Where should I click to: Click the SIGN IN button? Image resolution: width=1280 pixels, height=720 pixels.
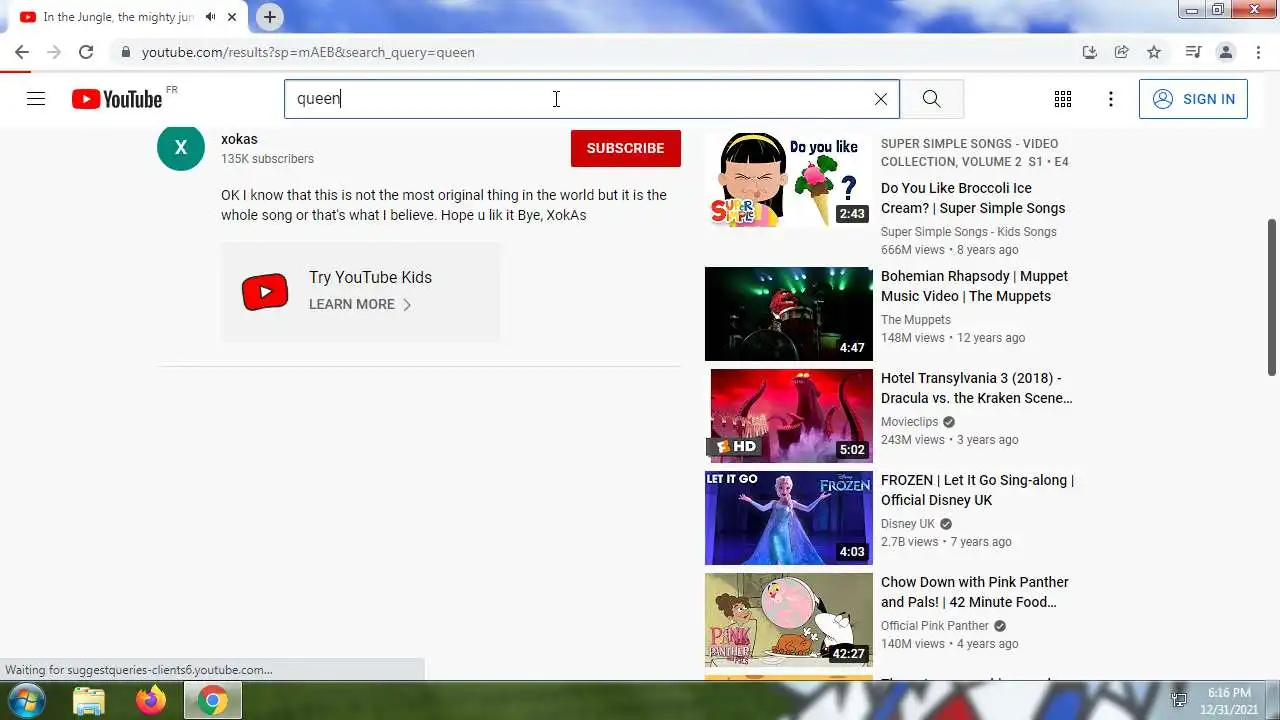tap(1193, 99)
